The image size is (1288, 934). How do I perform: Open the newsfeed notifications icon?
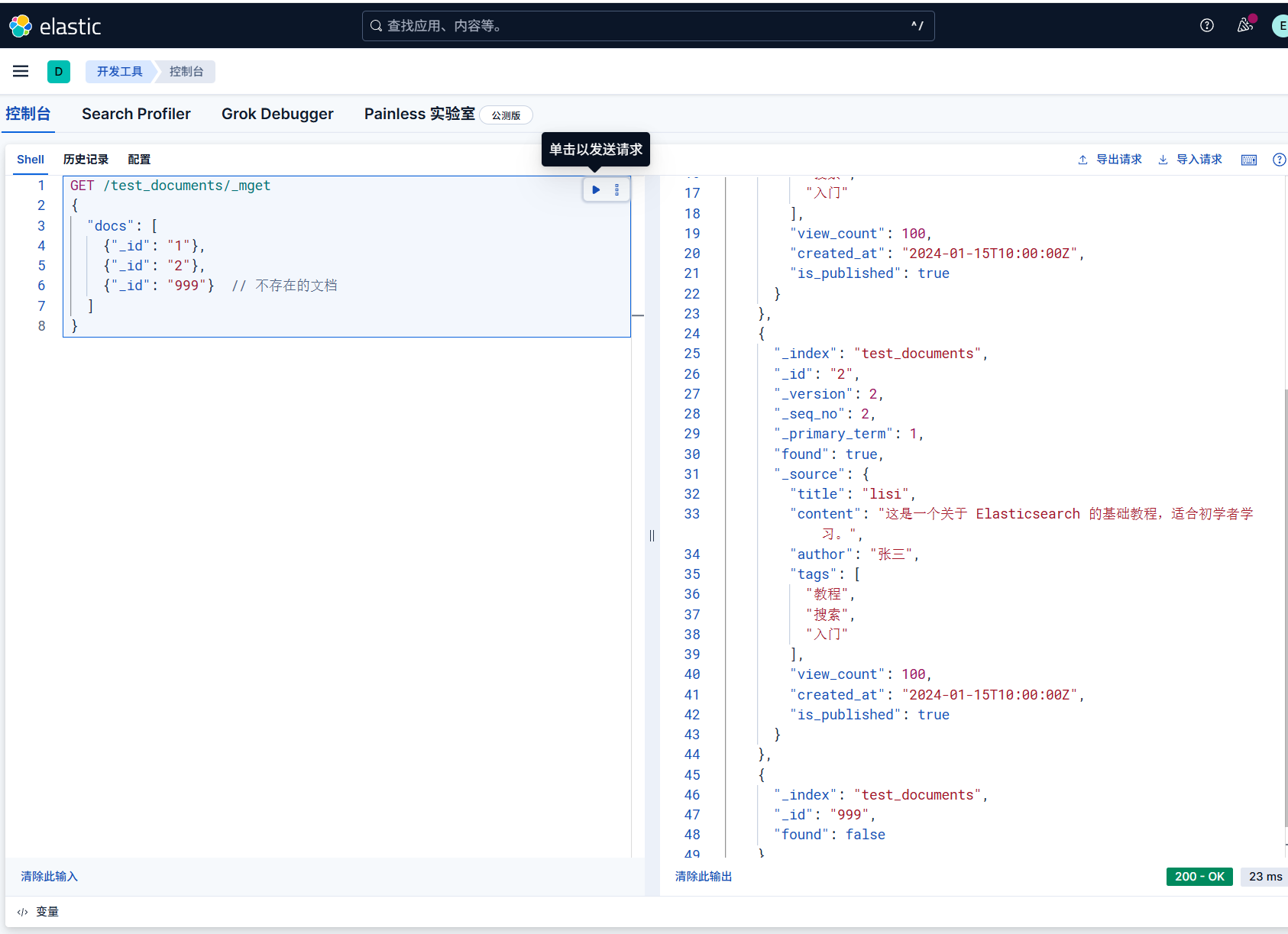[x=1244, y=25]
